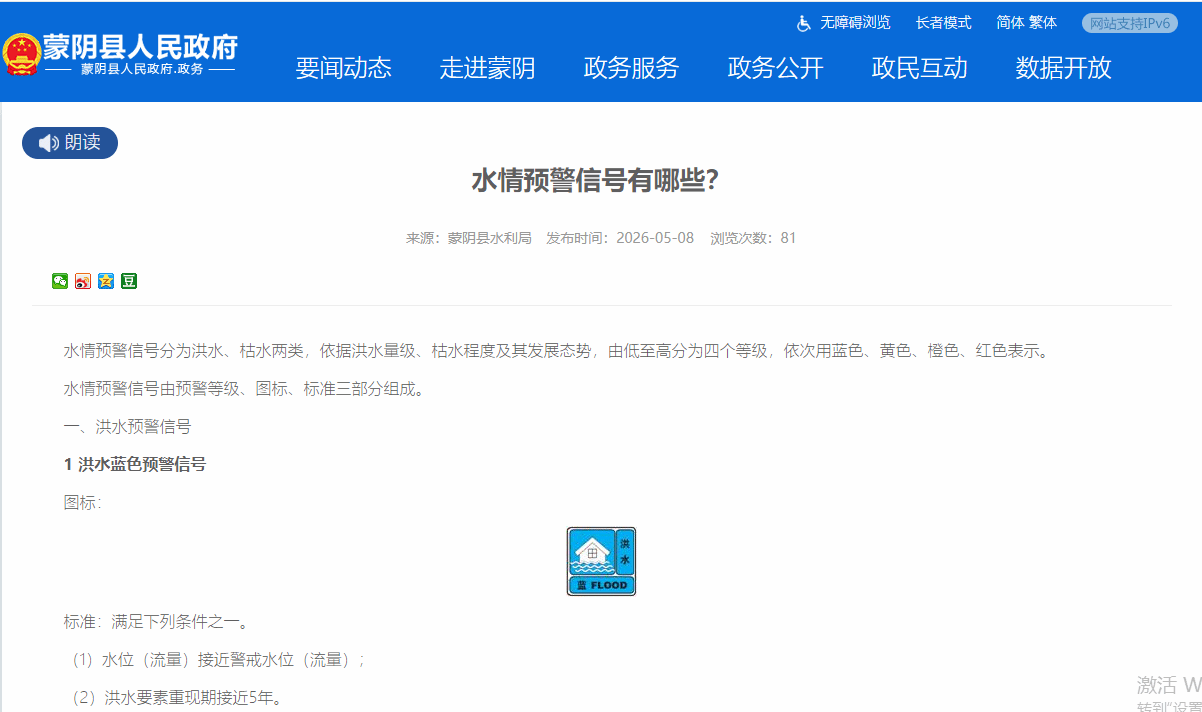Screen dimensions: 1202x712
Task: Open the 政务公开 menu
Action: click(776, 68)
